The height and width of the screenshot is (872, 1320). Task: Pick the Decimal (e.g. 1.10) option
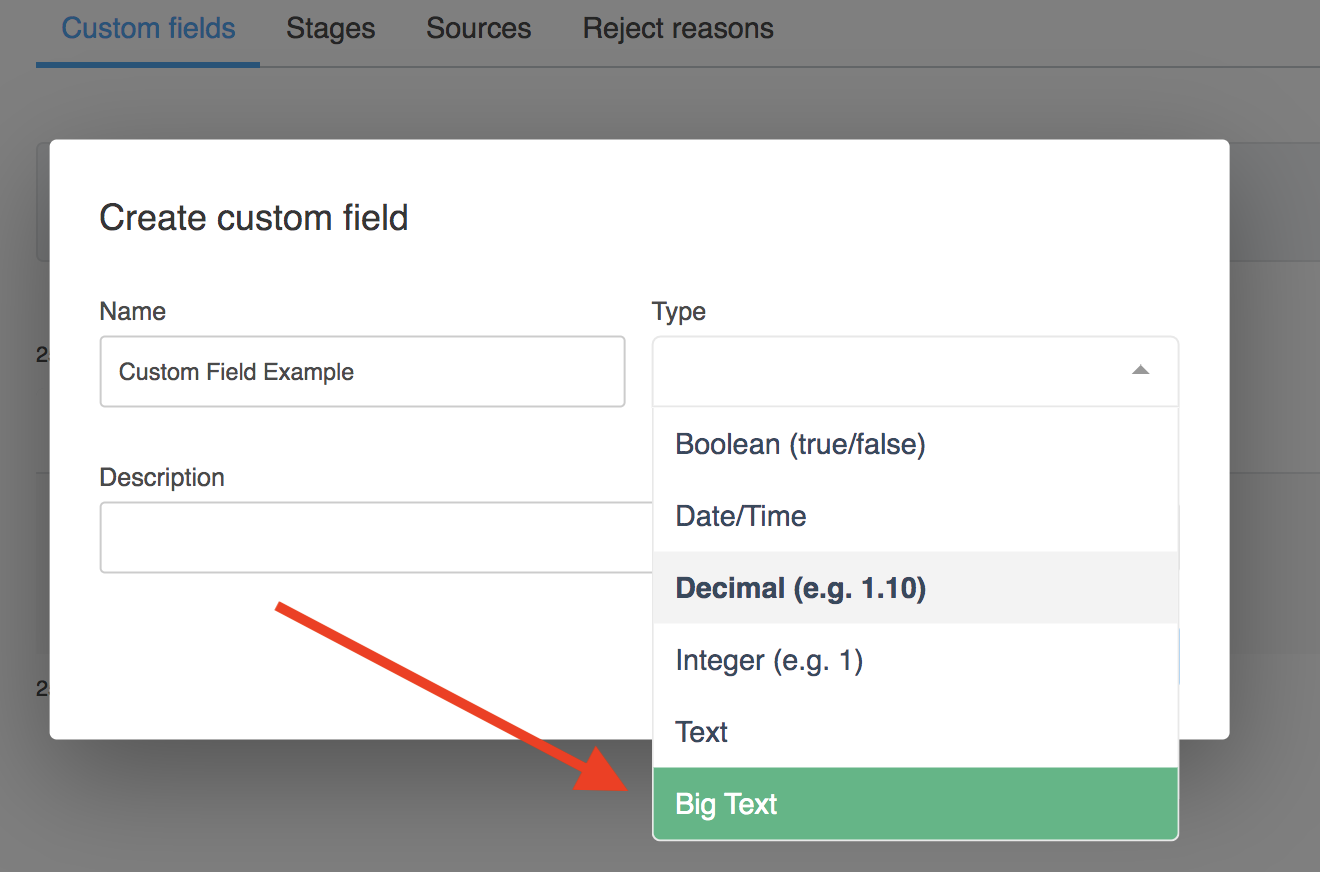point(800,588)
